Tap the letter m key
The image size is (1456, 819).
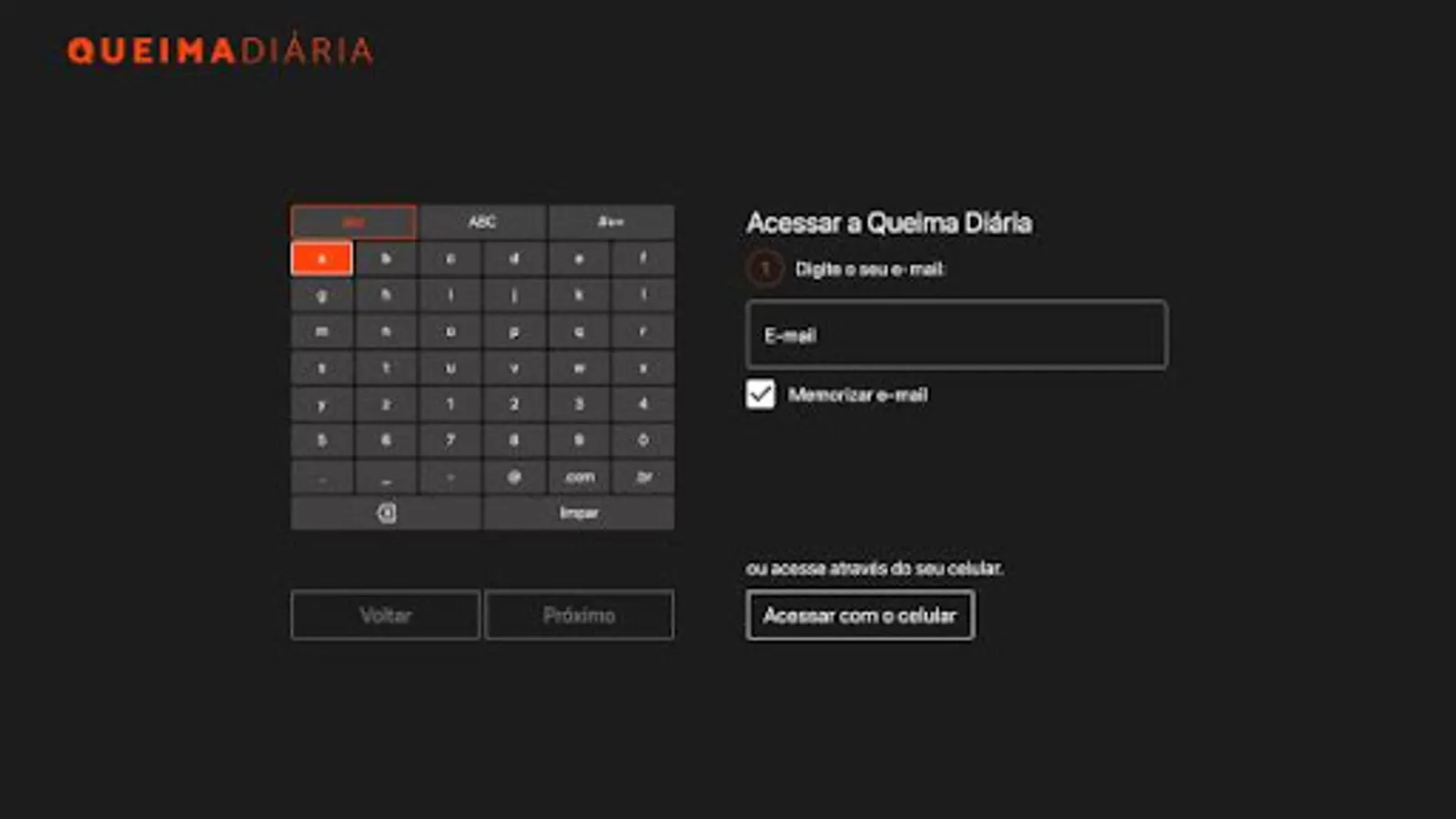pyautogui.click(x=322, y=331)
